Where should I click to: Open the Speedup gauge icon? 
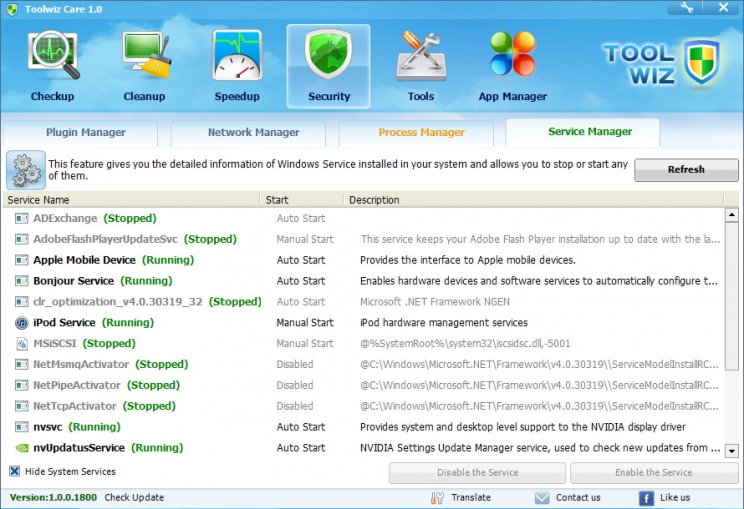[237, 55]
